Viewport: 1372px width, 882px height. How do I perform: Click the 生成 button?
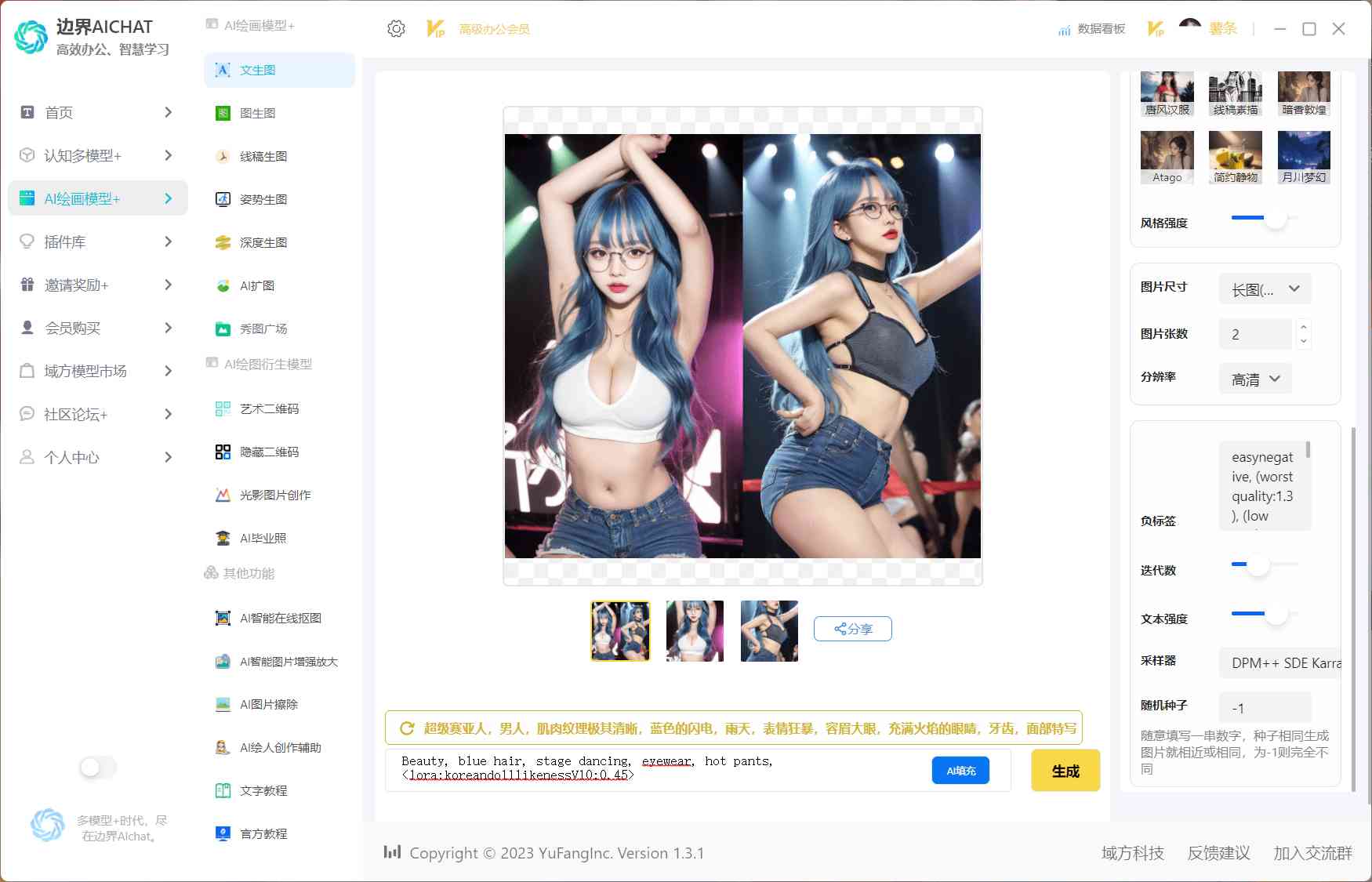point(1065,771)
